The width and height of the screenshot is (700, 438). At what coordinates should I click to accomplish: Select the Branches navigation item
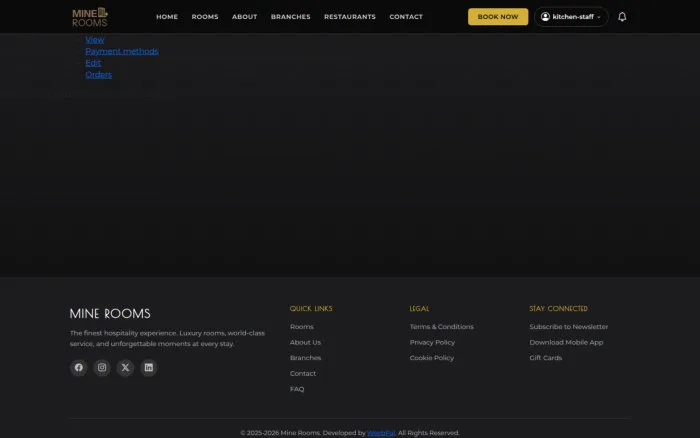point(290,17)
